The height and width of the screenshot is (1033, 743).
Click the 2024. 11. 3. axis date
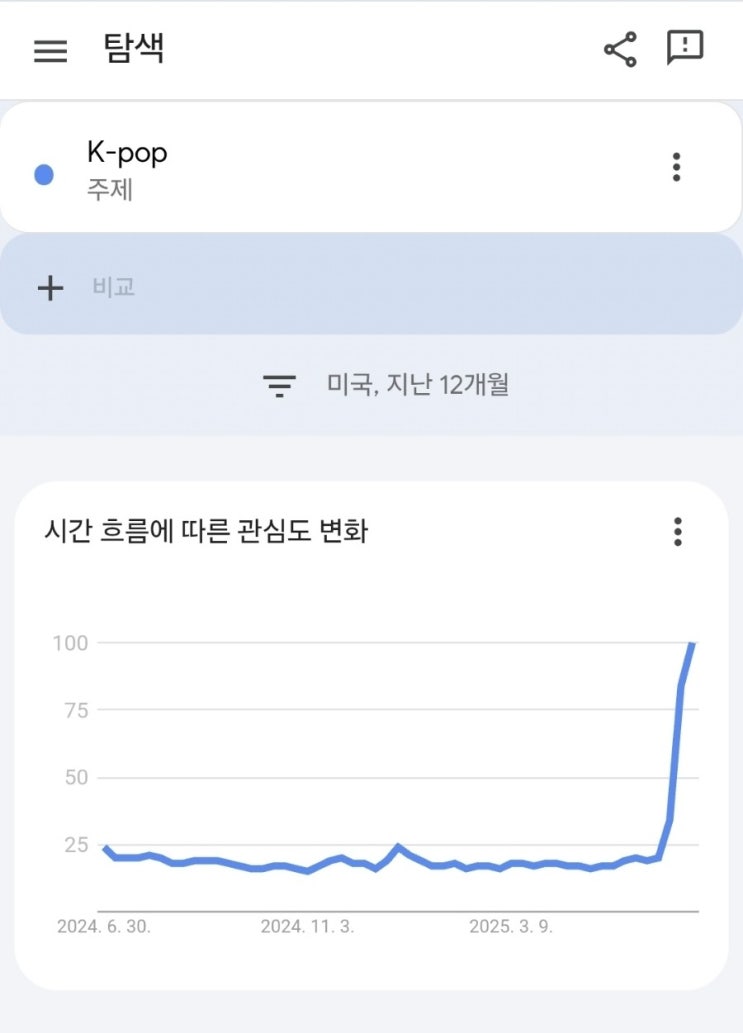click(x=307, y=927)
